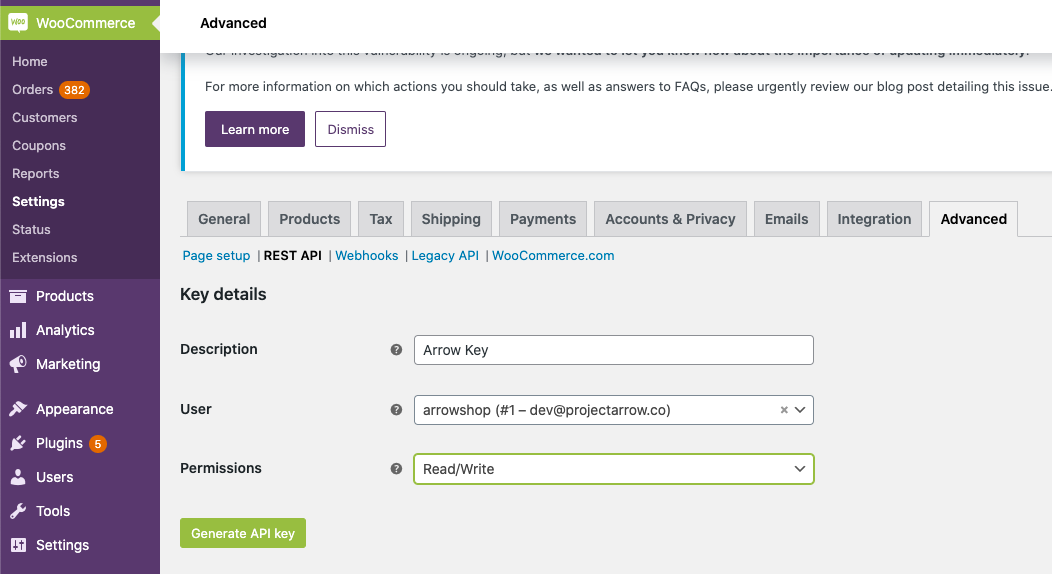Open Reports in the sidebar
Viewport: 1052px width, 574px height.
36,174
